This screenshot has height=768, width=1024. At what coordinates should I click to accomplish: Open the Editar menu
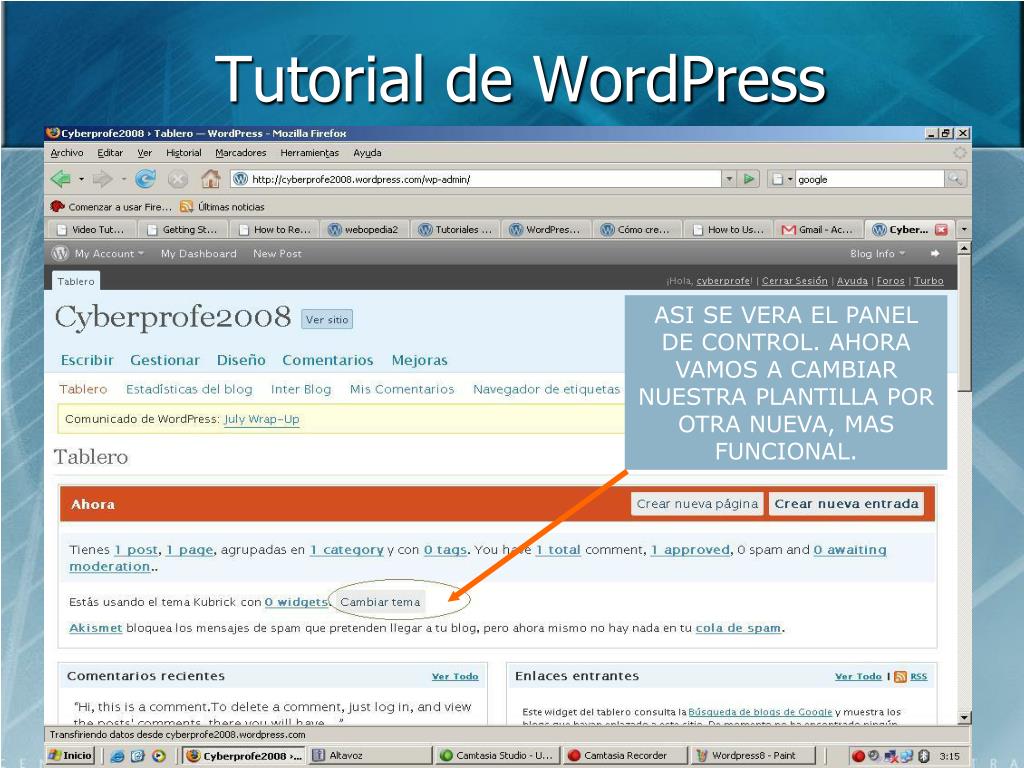(x=110, y=153)
